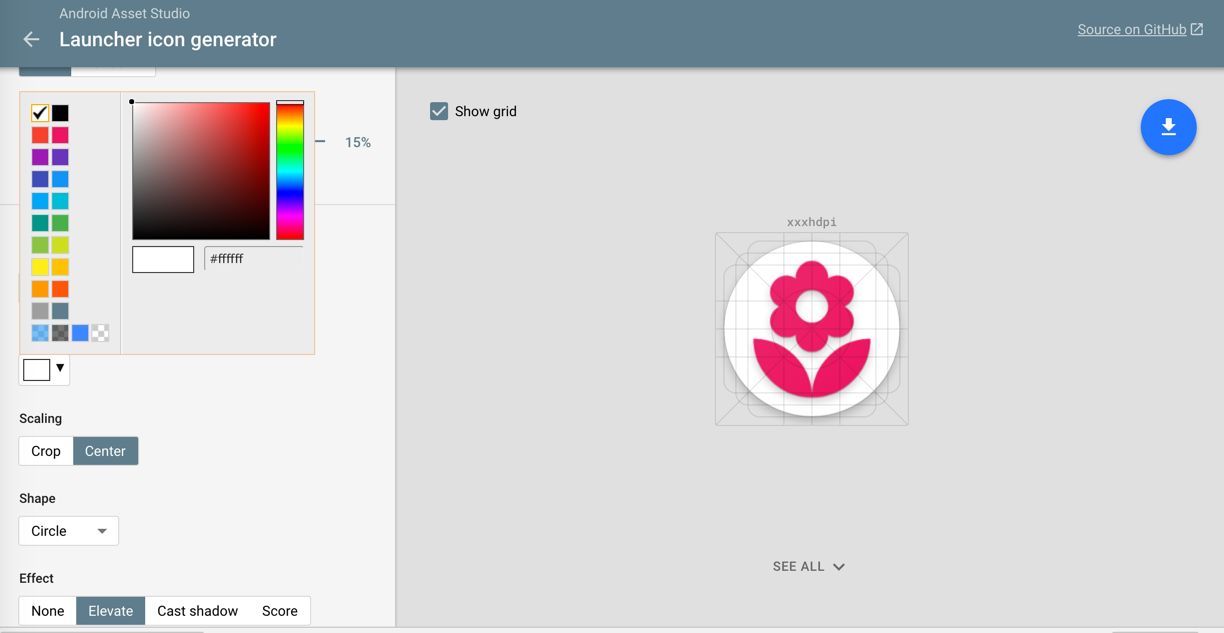1224x633 pixels.
Task: Select the pink palette swatch
Action: [60, 135]
